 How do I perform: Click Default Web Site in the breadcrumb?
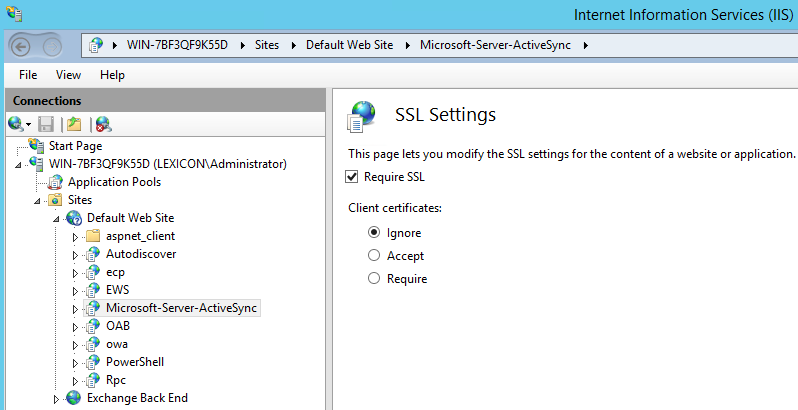(x=349, y=45)
